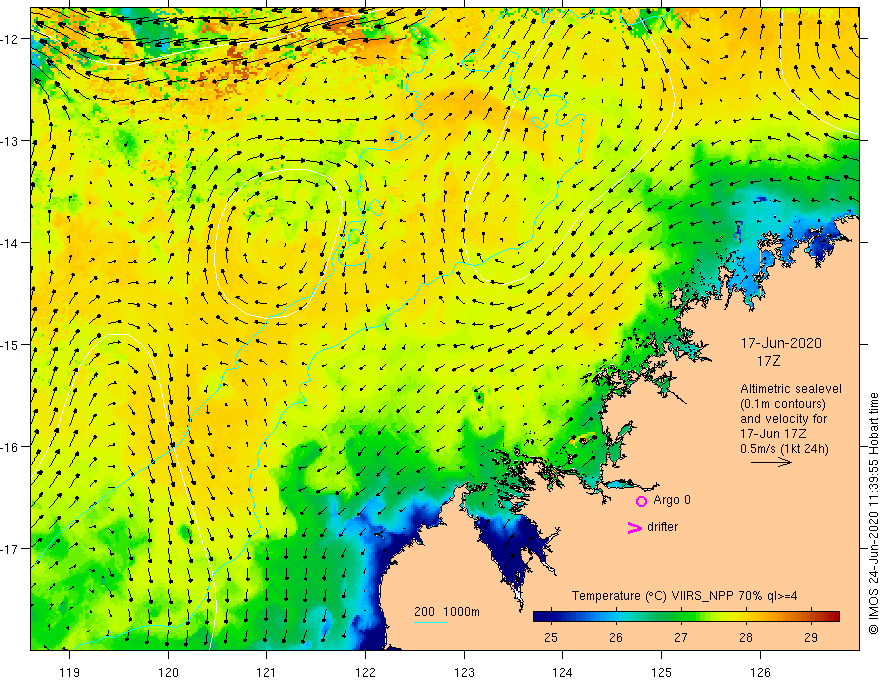Click the colorbar value '25'
This screenshot has width=880, height=680.
551,638
